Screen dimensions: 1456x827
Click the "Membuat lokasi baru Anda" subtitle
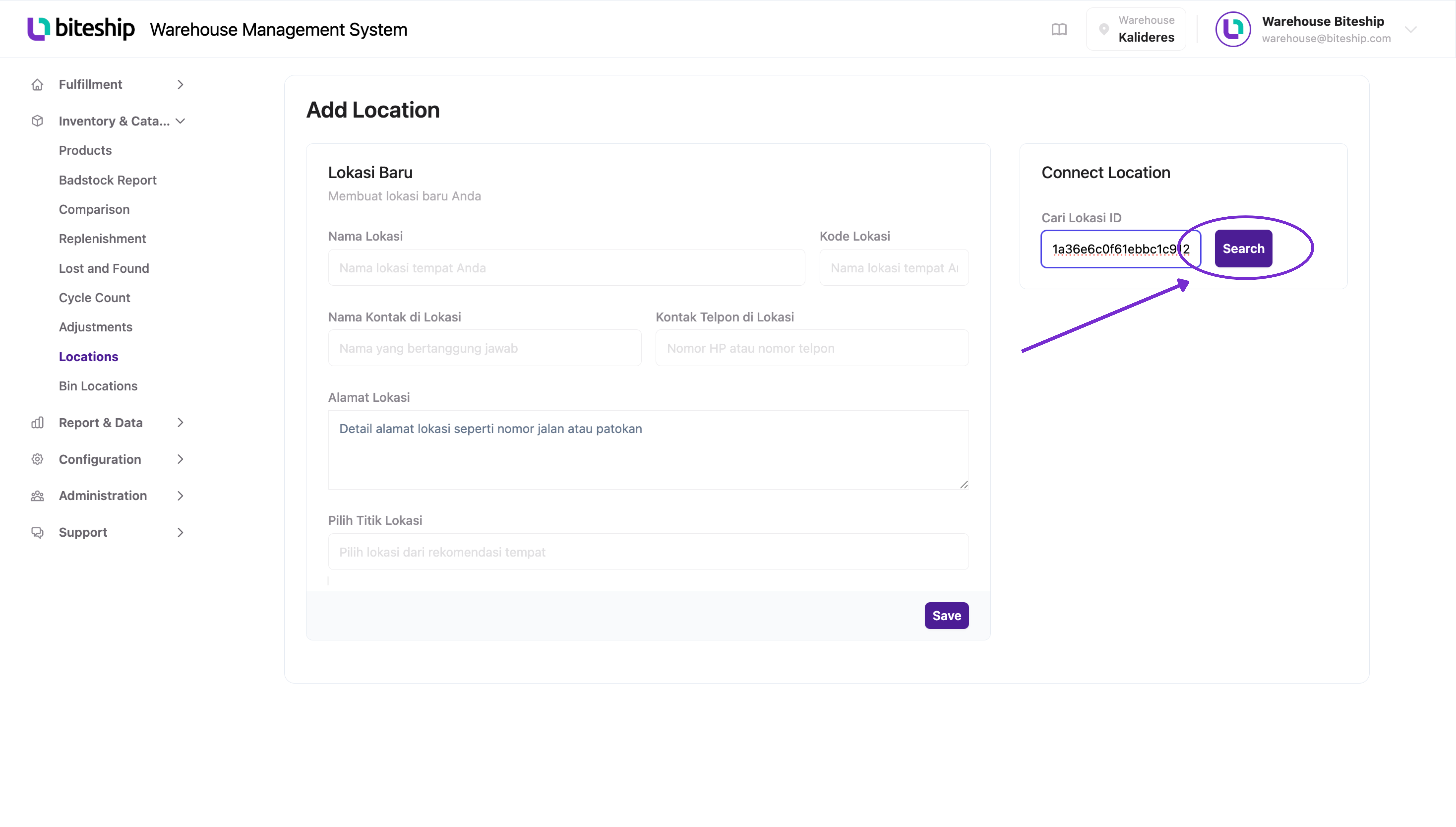(x=404, y=196)
